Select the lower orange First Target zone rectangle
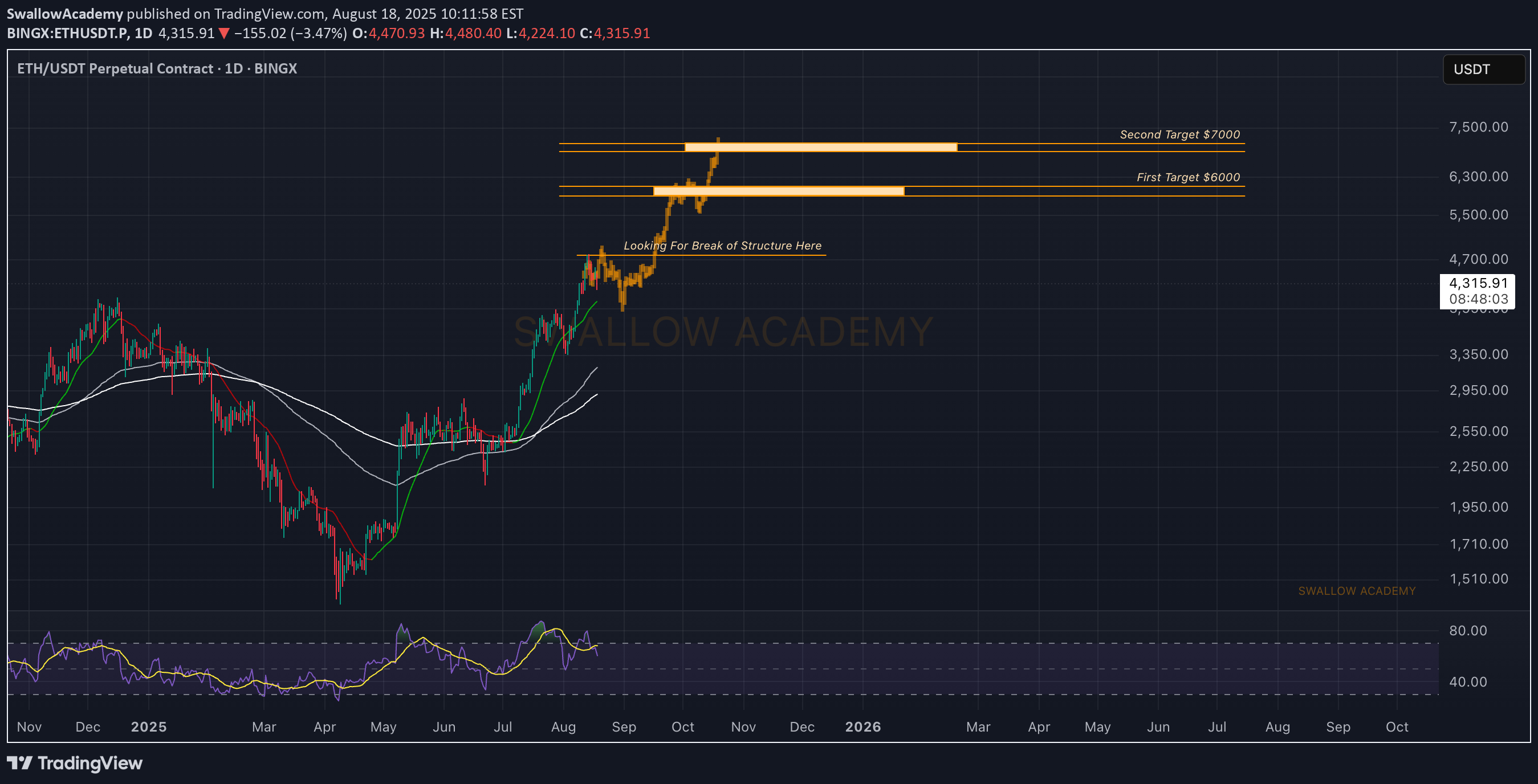The width and height of the screenshot is (1538, 784). click(779, 191)
